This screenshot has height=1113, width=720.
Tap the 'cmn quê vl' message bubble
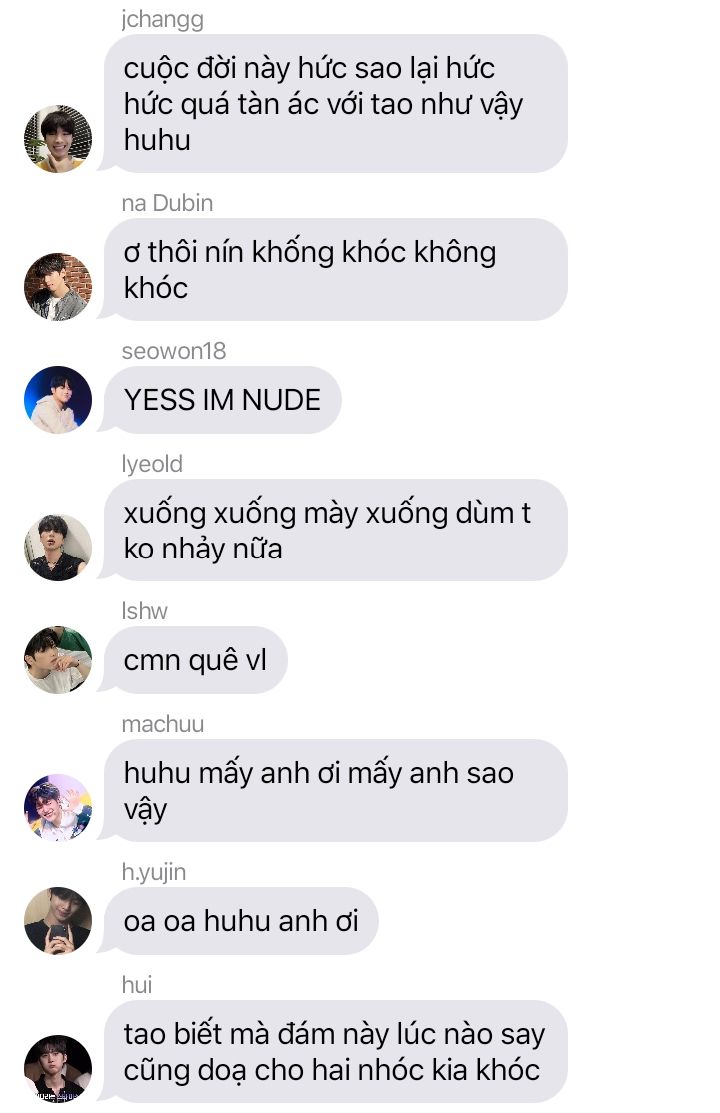click(x=195, y=660)
